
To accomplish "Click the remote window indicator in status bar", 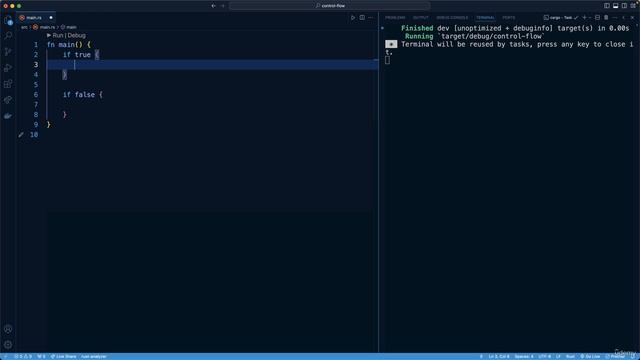I will (x=5, y=356).
